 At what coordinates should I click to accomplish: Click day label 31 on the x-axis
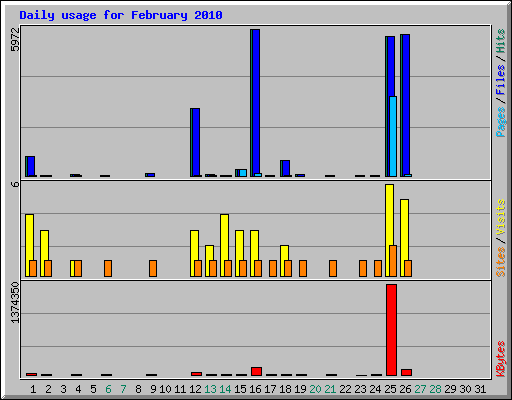[480, 389]
